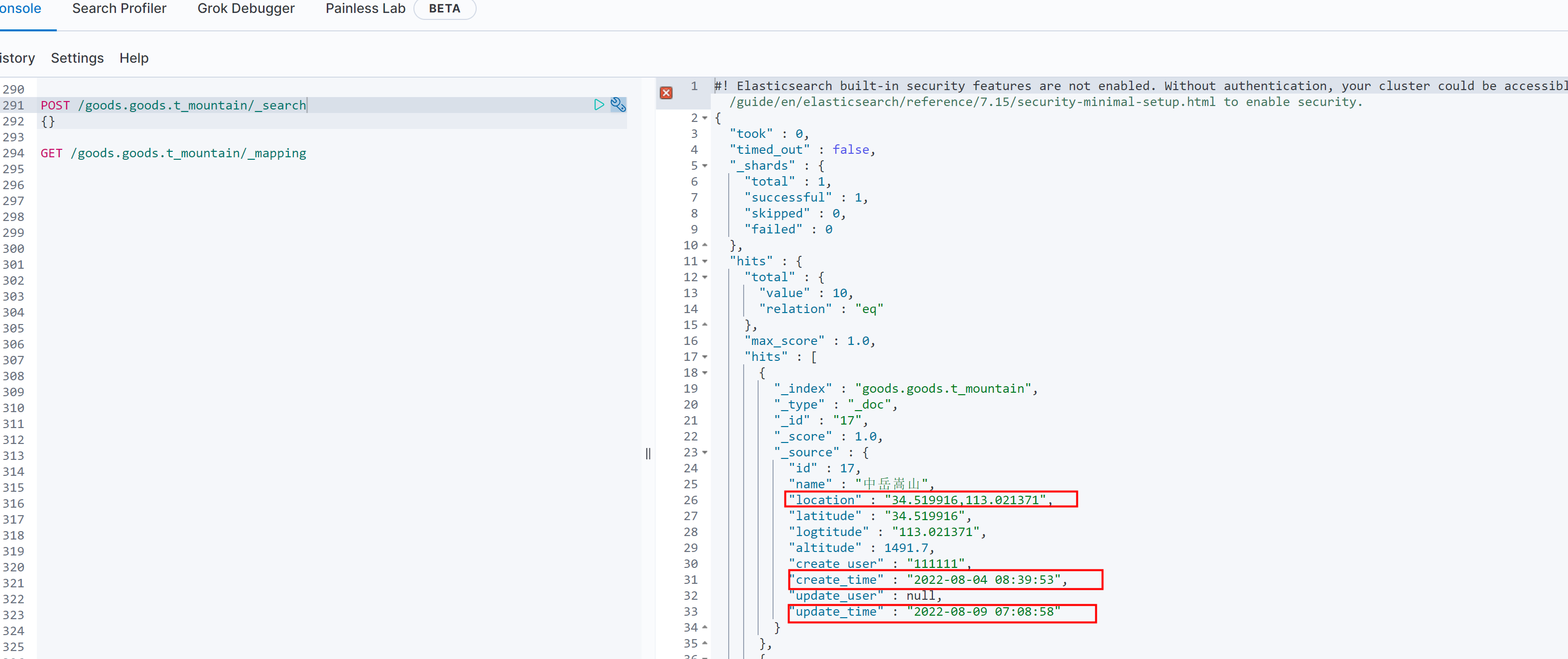Collapse the hits array at line 17

pos(704,356)
